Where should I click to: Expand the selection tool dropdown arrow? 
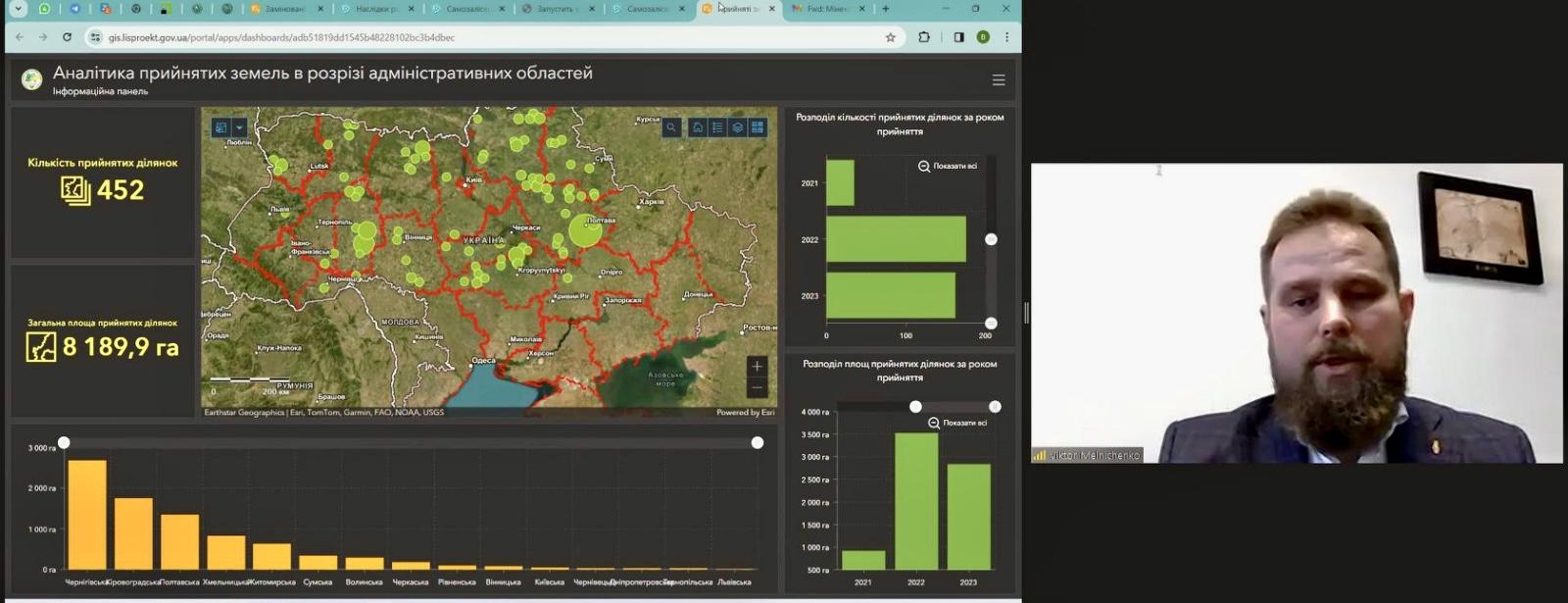point(239,127)
